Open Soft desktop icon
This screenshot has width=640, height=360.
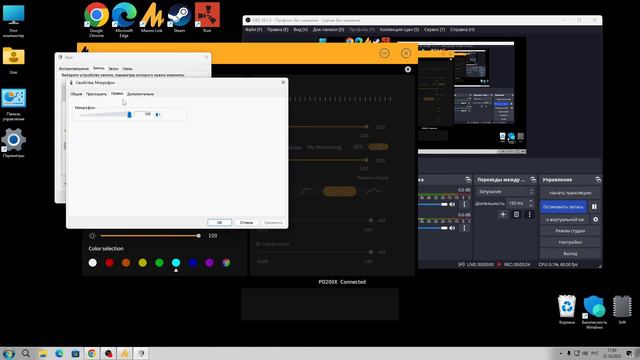[622, 310]
